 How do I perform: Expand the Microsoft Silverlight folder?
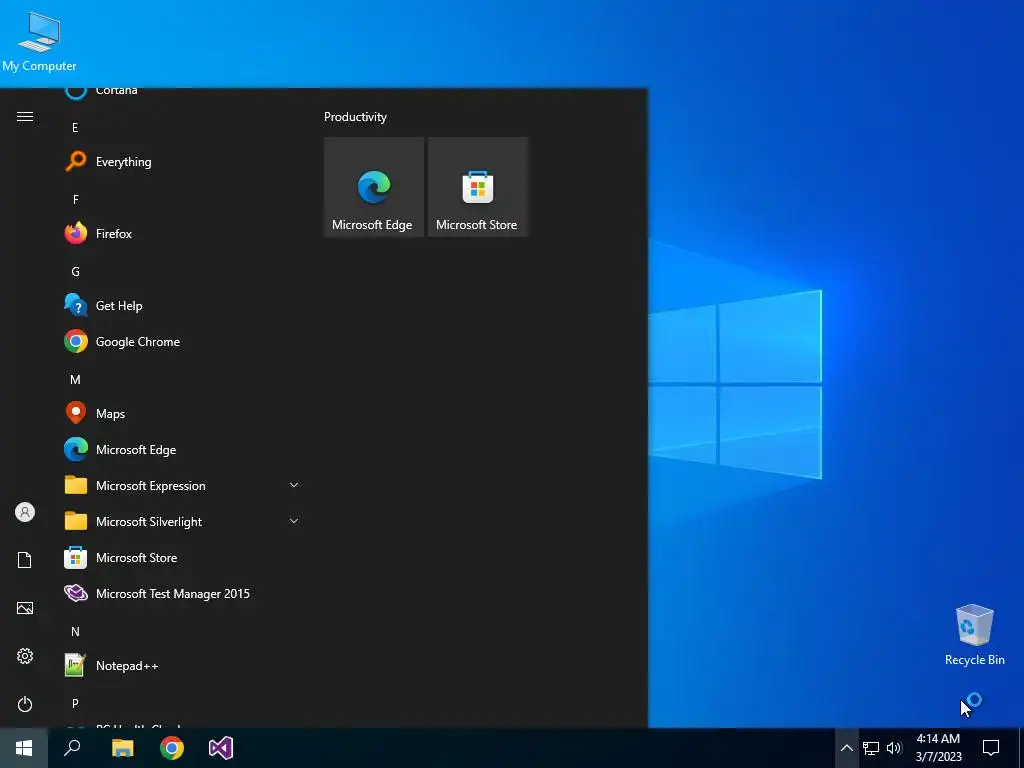click(x=183, y=521)
